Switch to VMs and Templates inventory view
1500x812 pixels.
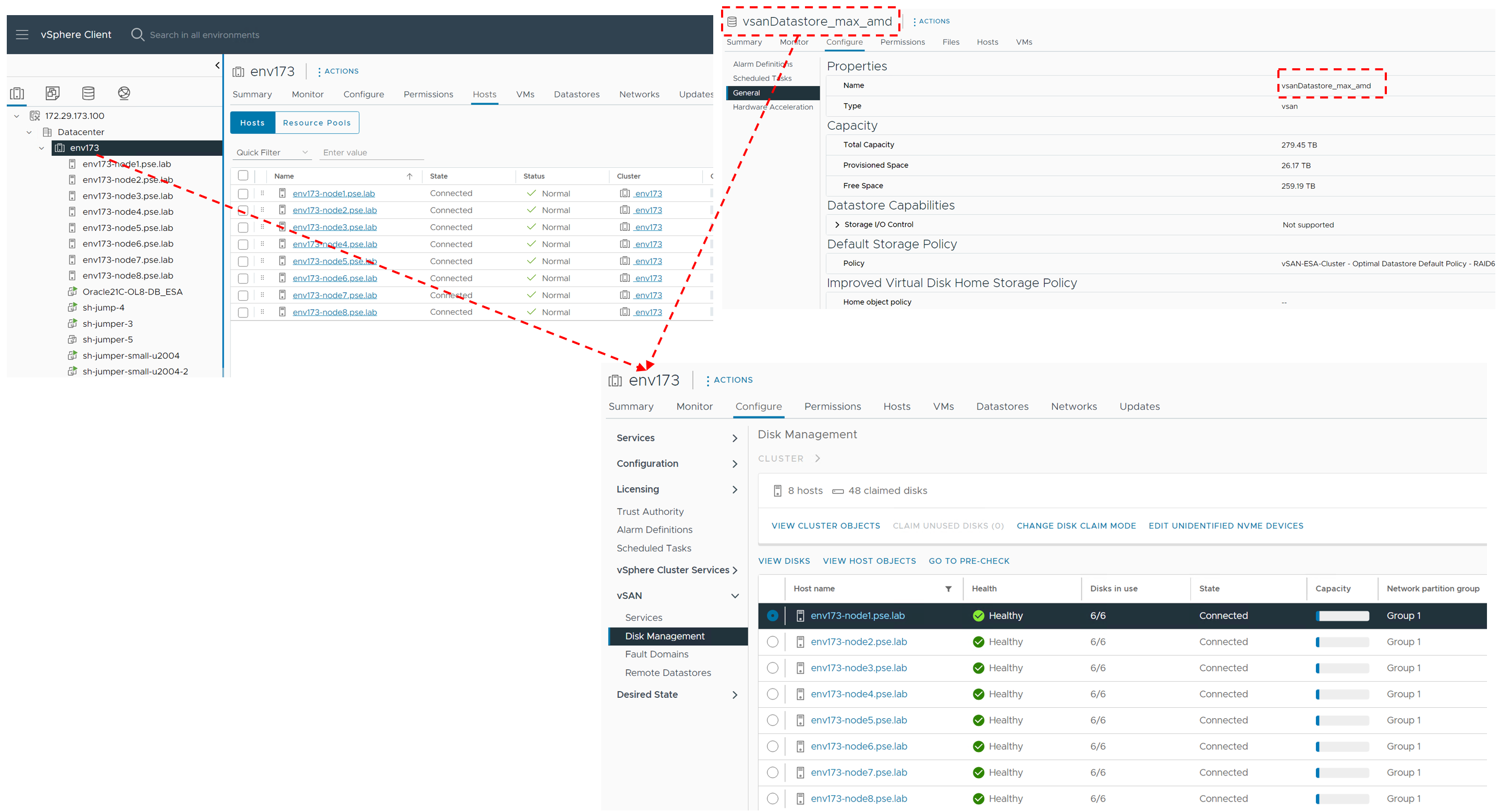[x=53, y=93]
